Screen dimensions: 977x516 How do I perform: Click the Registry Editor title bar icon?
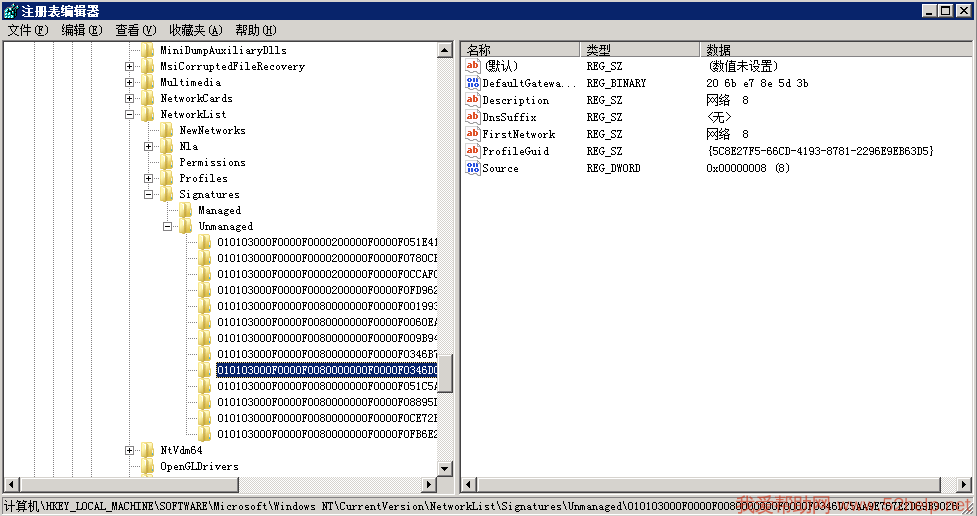(11, 10)
